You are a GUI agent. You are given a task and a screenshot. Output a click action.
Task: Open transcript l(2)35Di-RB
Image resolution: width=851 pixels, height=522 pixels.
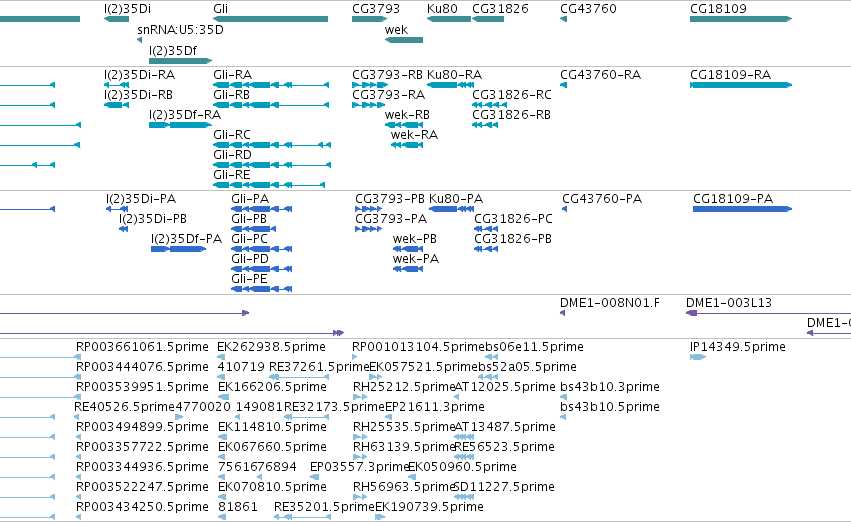point(138,95)
